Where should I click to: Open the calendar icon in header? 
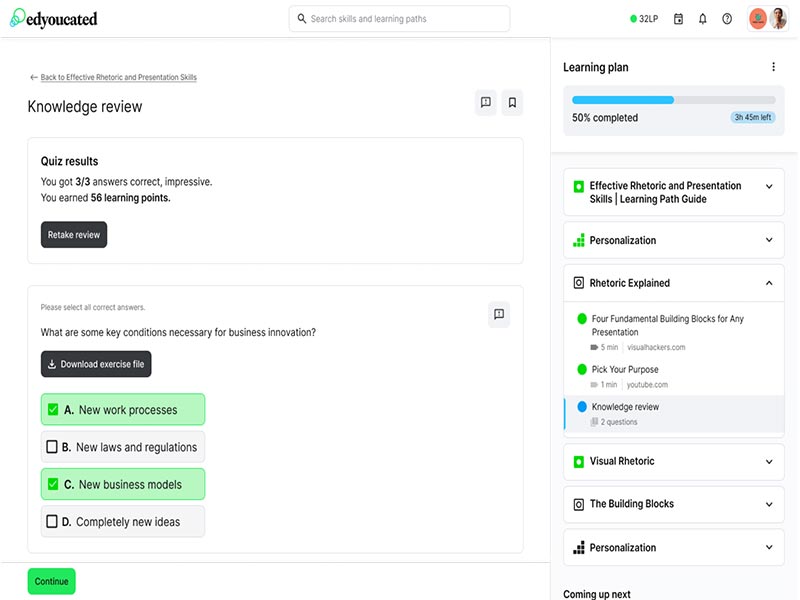(x=679, y=19)
